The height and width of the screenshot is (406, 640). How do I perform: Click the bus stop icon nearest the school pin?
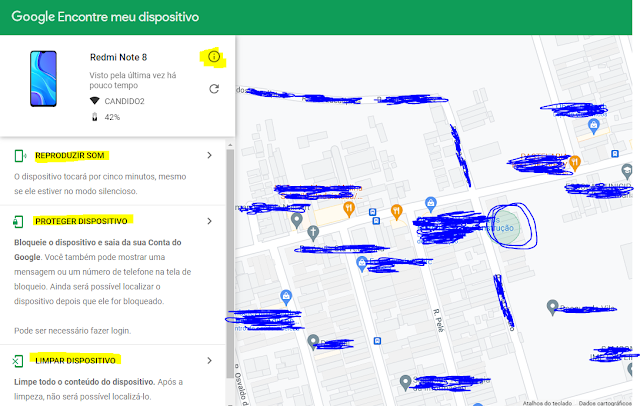615,154
